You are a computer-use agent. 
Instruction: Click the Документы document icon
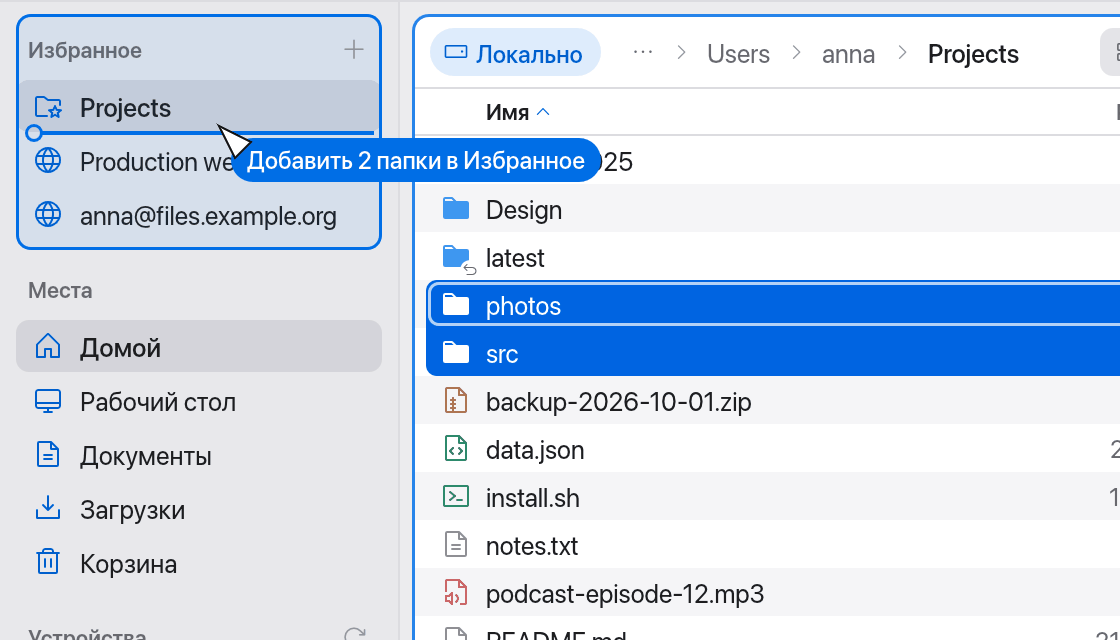pos(48,454)
